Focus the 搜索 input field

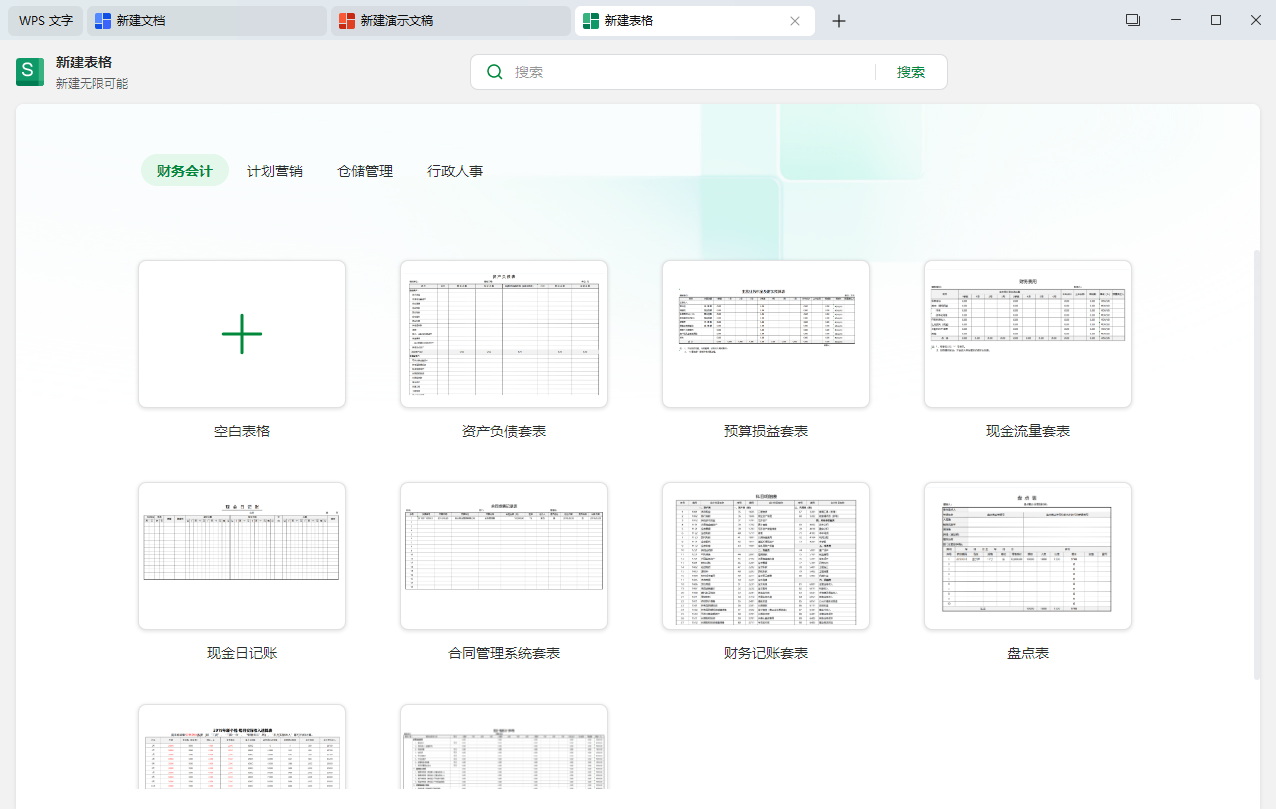pos(690,72)
